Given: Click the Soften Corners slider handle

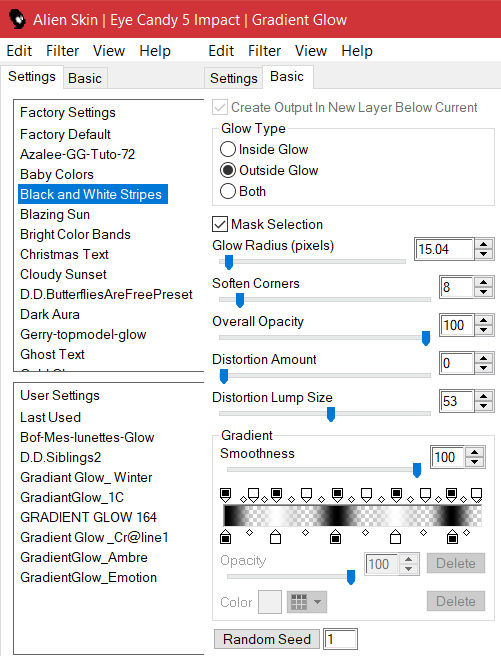Looking at the screenshot, I should (x=240, y=300).
